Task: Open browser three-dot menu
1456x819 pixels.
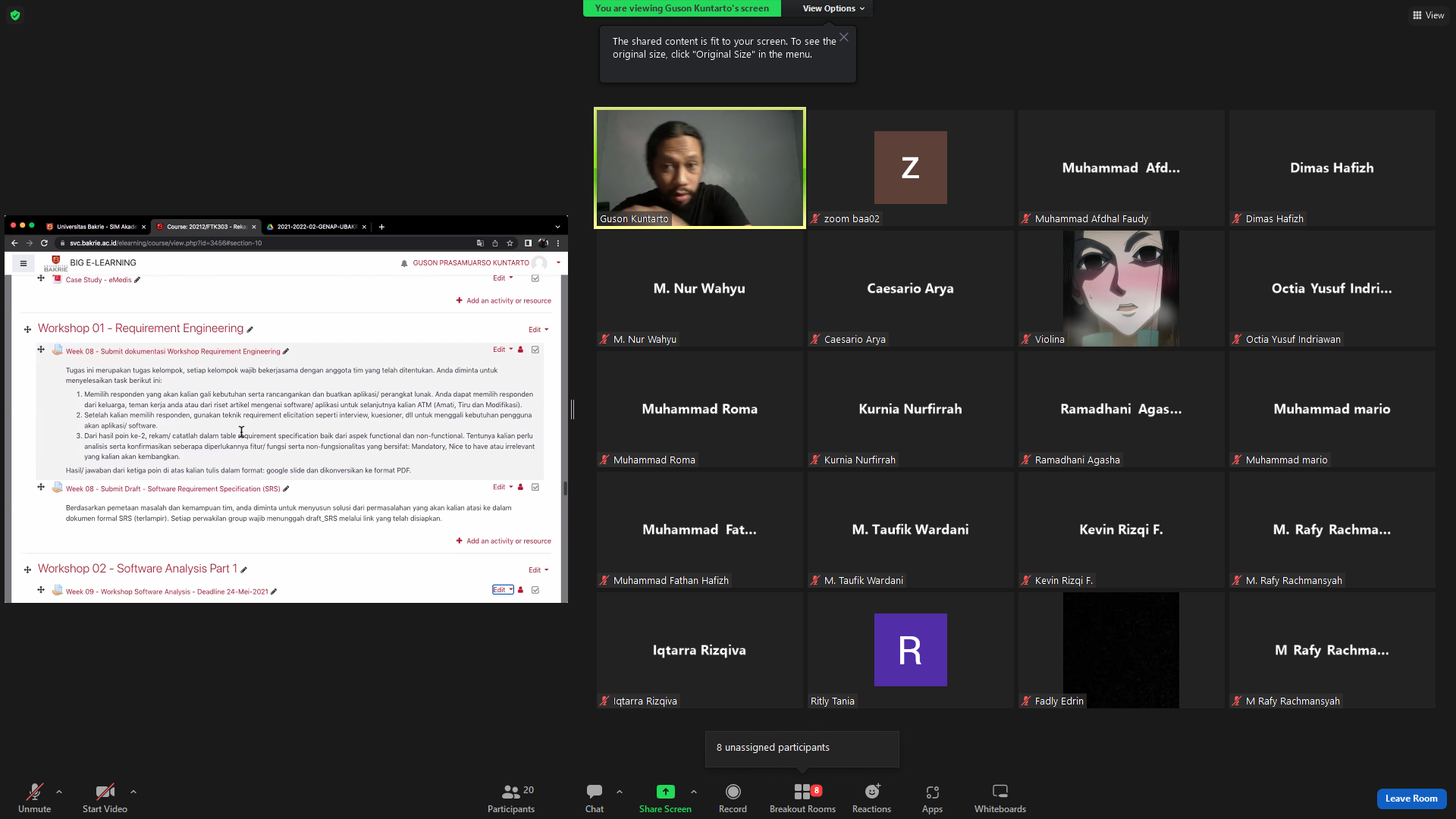Action: 558,243
